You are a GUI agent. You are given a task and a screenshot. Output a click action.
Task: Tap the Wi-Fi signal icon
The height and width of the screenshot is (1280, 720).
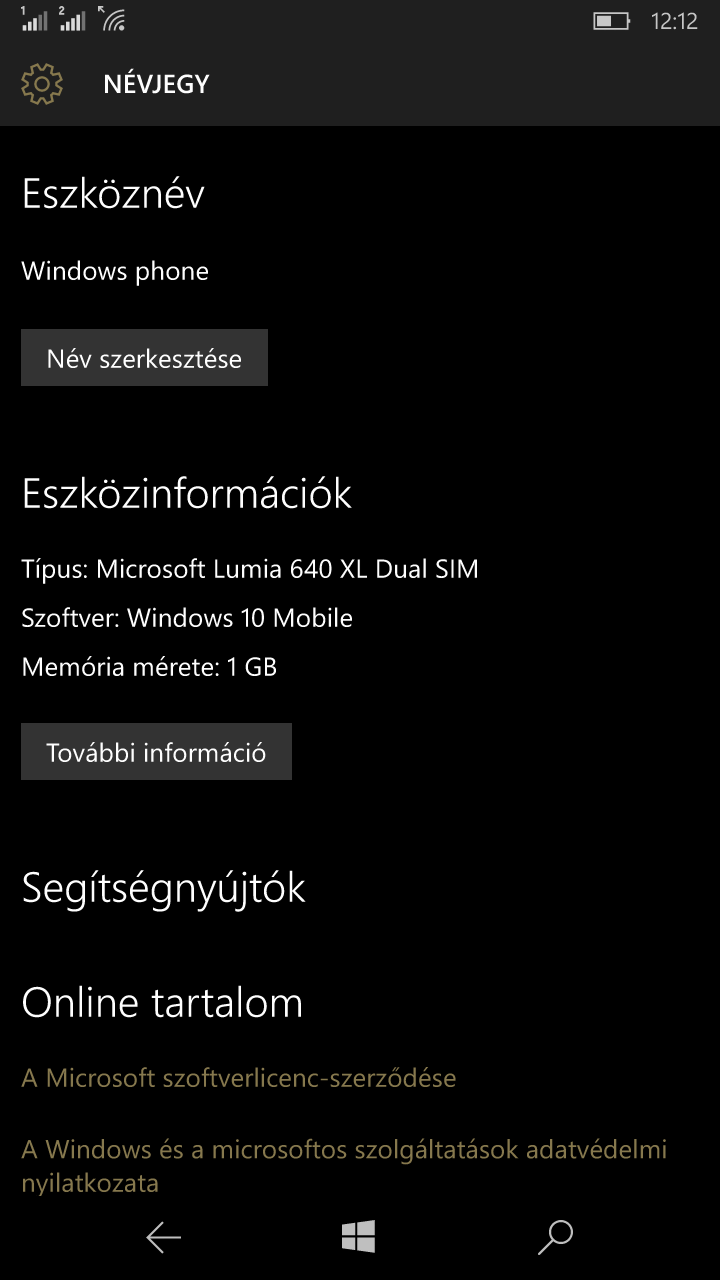(x=112, y=18)
